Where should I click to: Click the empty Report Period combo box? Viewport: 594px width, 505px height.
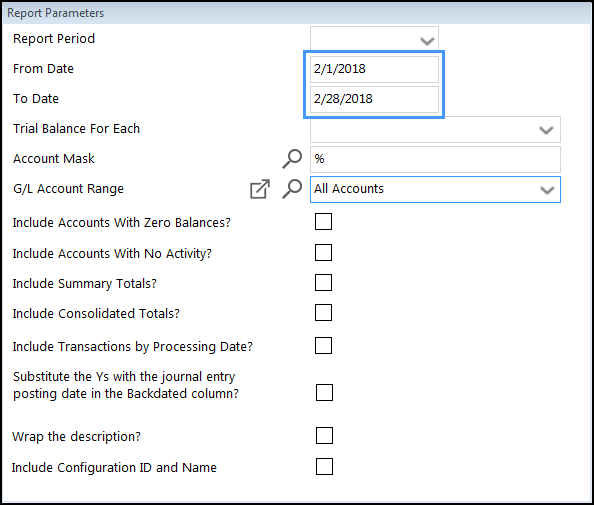pos(374,39)
